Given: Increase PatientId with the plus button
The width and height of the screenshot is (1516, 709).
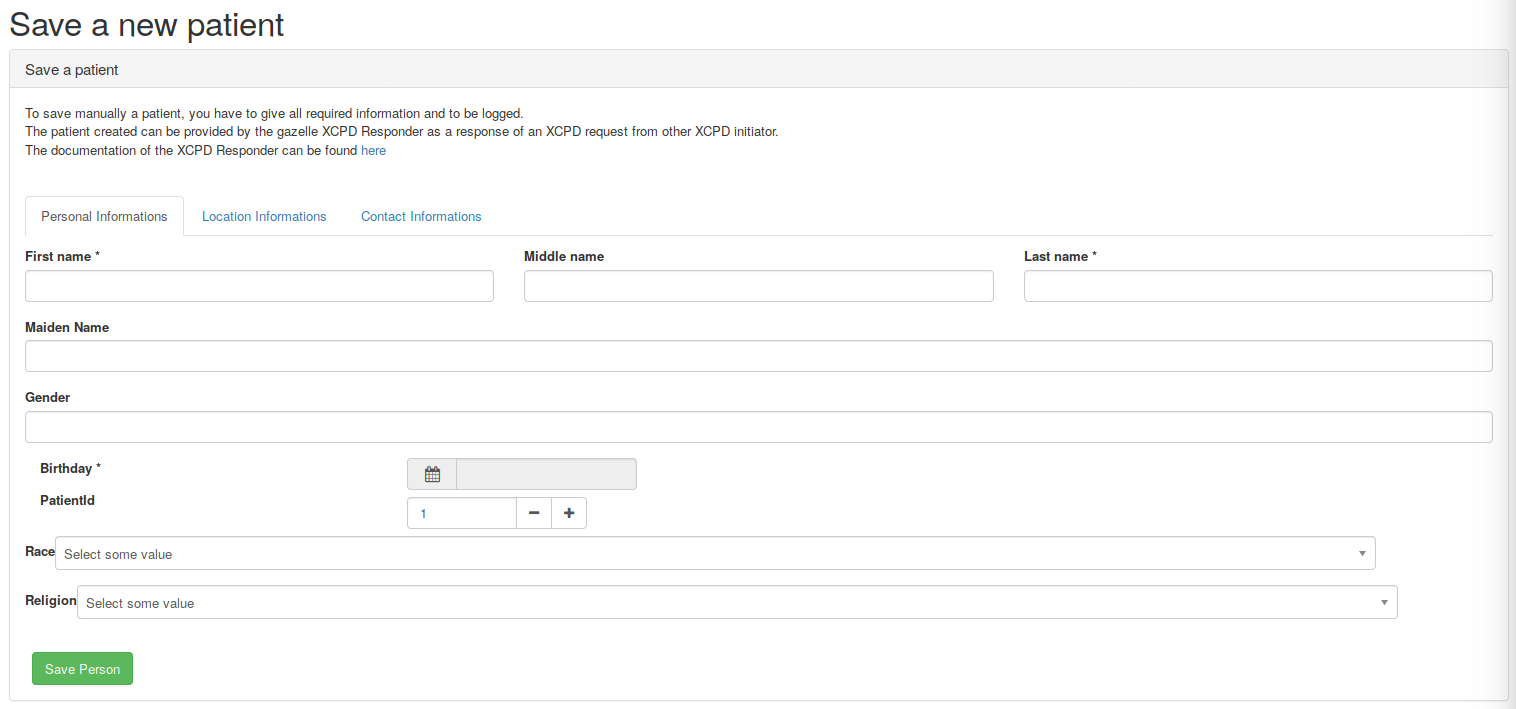Looking at the screenshot, I should (x=569, y=513).
